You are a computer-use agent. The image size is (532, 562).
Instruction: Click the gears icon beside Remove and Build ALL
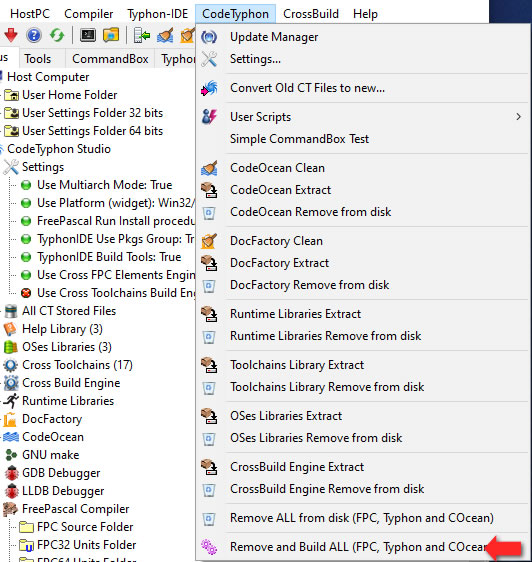209,547
